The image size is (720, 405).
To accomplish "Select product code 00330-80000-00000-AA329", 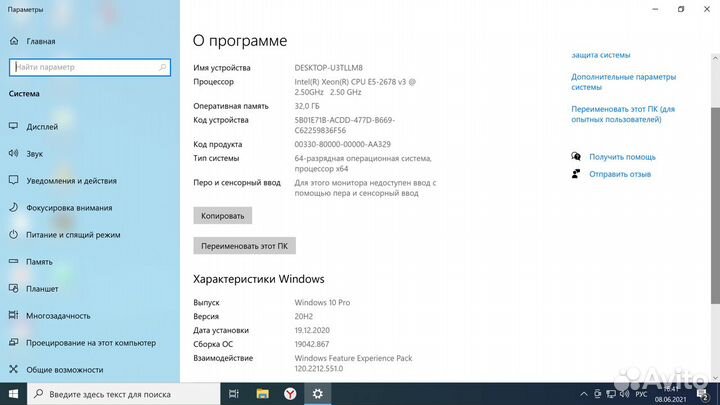I will tap(343, 144).
